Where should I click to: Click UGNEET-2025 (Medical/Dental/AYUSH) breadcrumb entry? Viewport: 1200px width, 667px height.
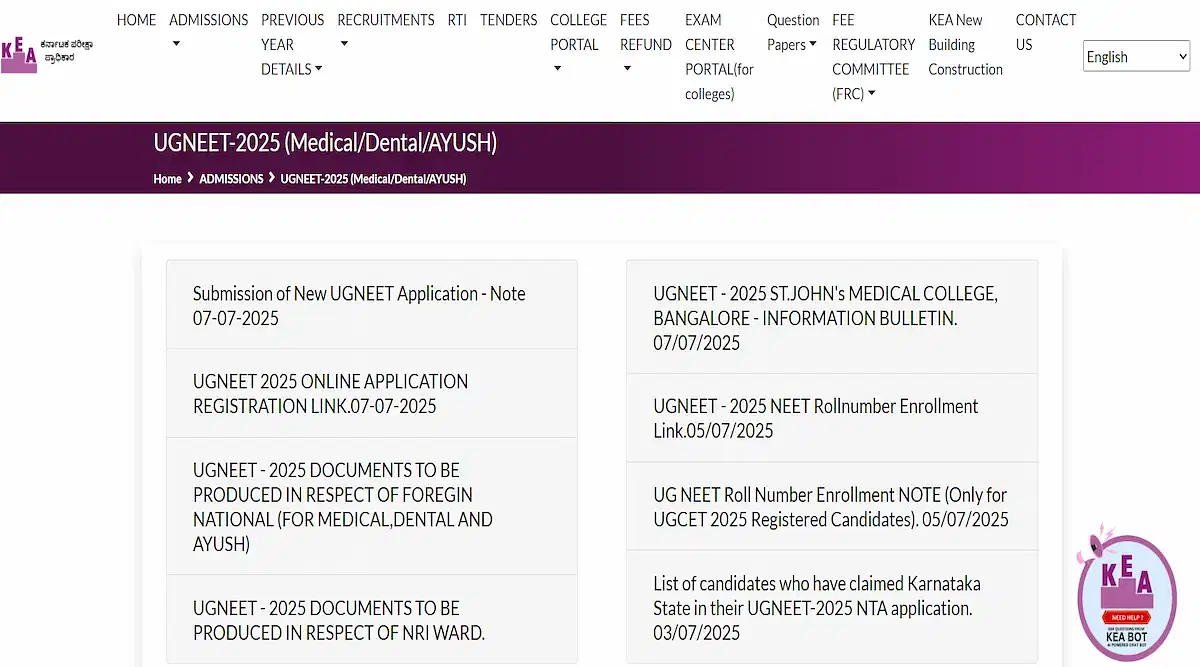point(373,179)
